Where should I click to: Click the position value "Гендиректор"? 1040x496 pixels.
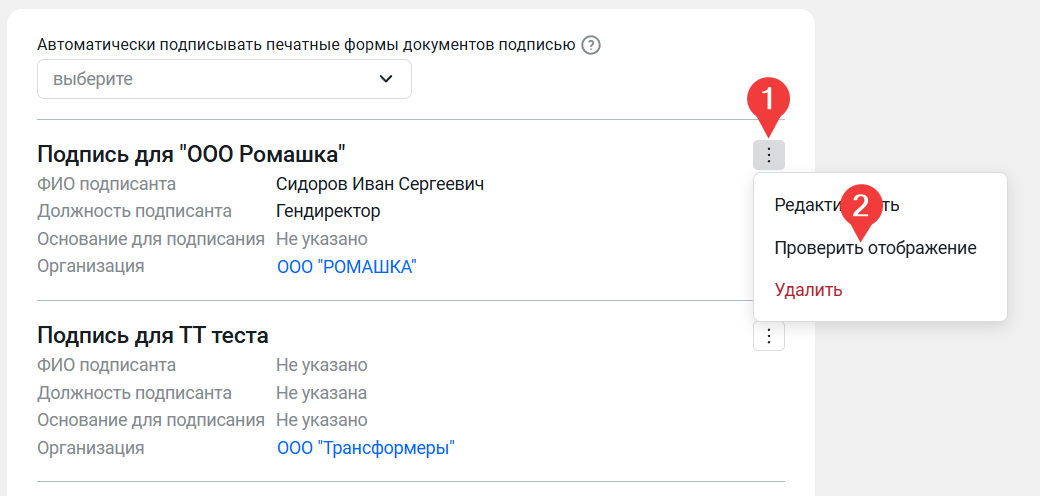328,211
